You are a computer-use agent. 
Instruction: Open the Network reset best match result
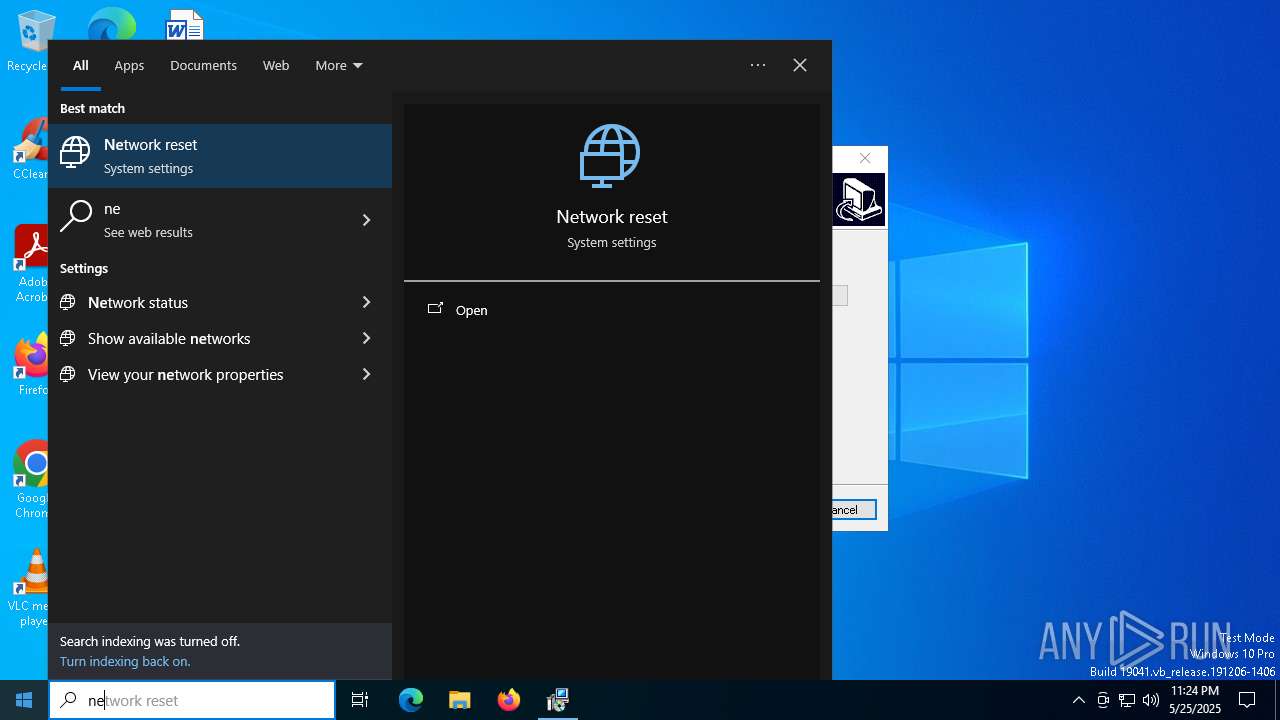pyautogui.click(x=220, y=156)
